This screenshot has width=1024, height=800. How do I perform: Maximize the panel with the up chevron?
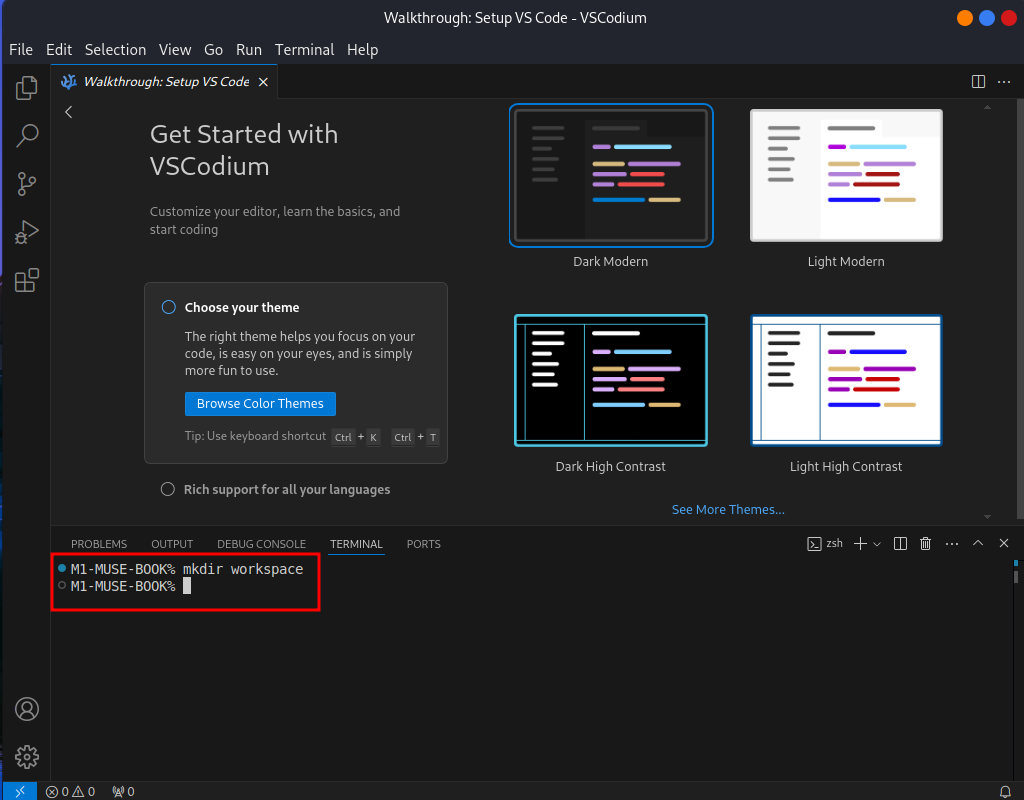click(x=978, y=543)
